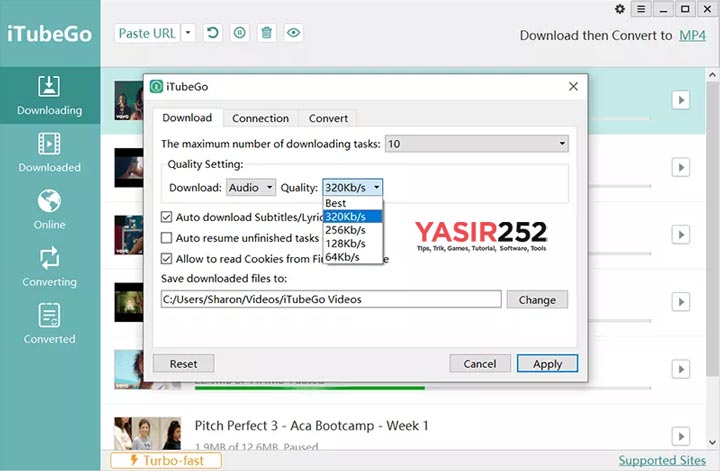Open maximum downloading tasks dropdown
720x471 pixels.
click(x=477, y=144)
